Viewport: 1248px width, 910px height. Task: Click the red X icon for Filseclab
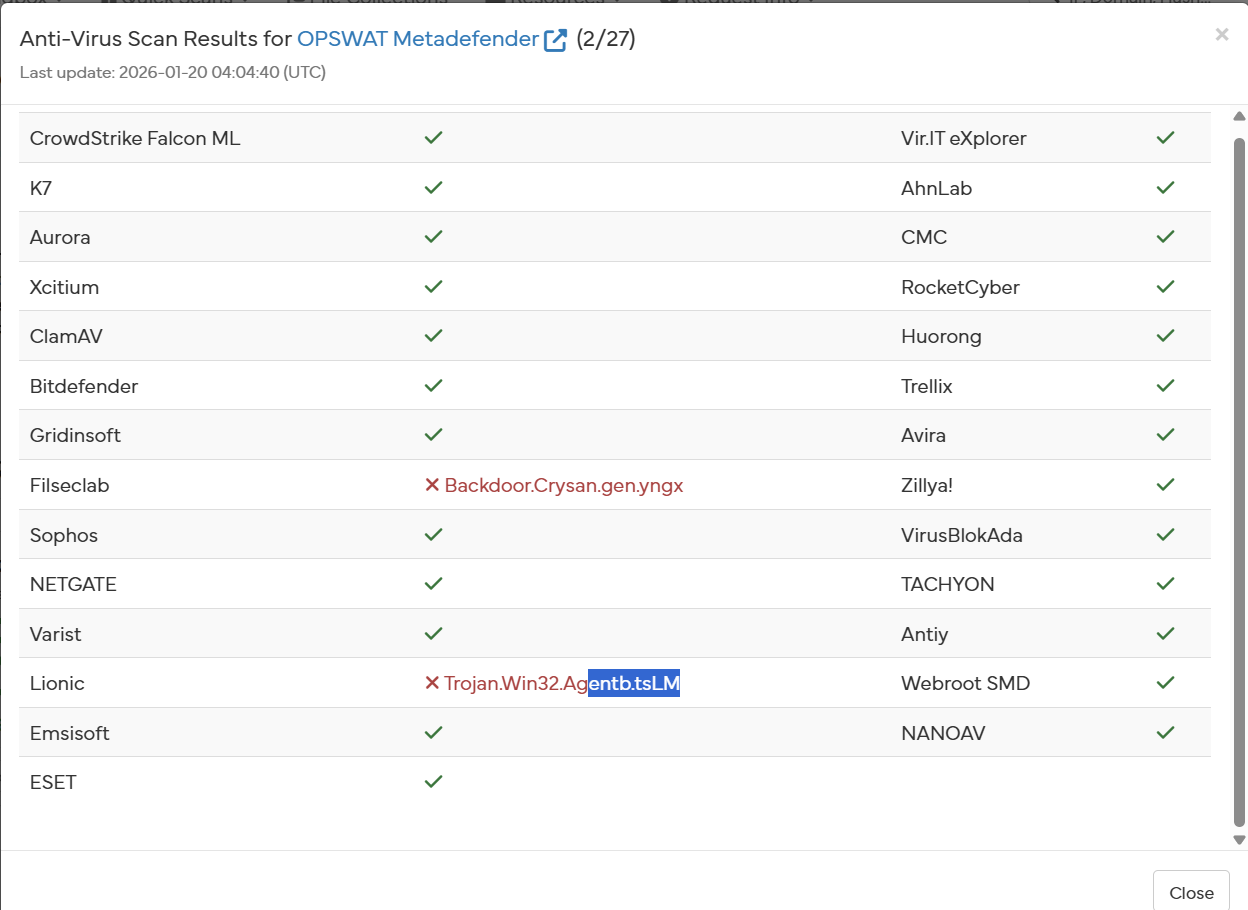click(432, 485)
